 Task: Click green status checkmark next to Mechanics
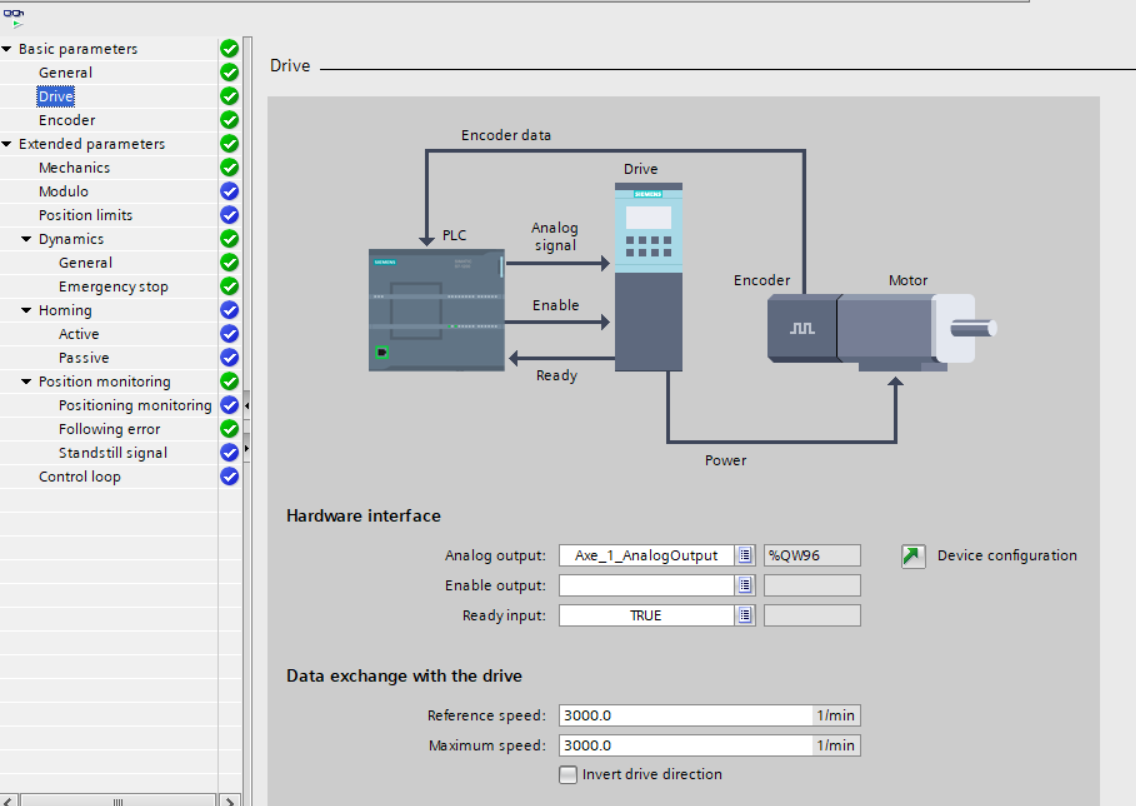pos(229,168)
